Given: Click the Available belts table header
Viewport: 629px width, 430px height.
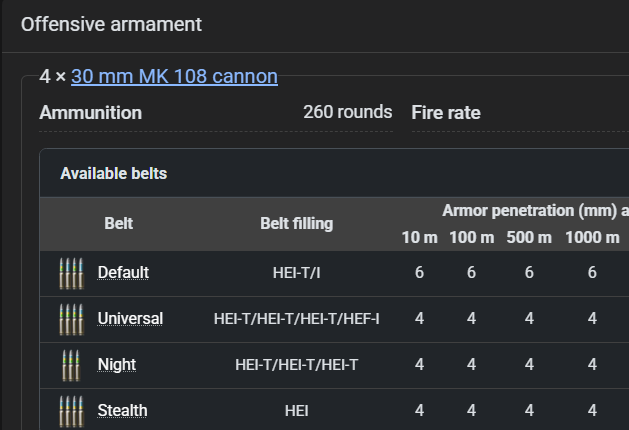Looking at the screenshot, I should point(114,174).
